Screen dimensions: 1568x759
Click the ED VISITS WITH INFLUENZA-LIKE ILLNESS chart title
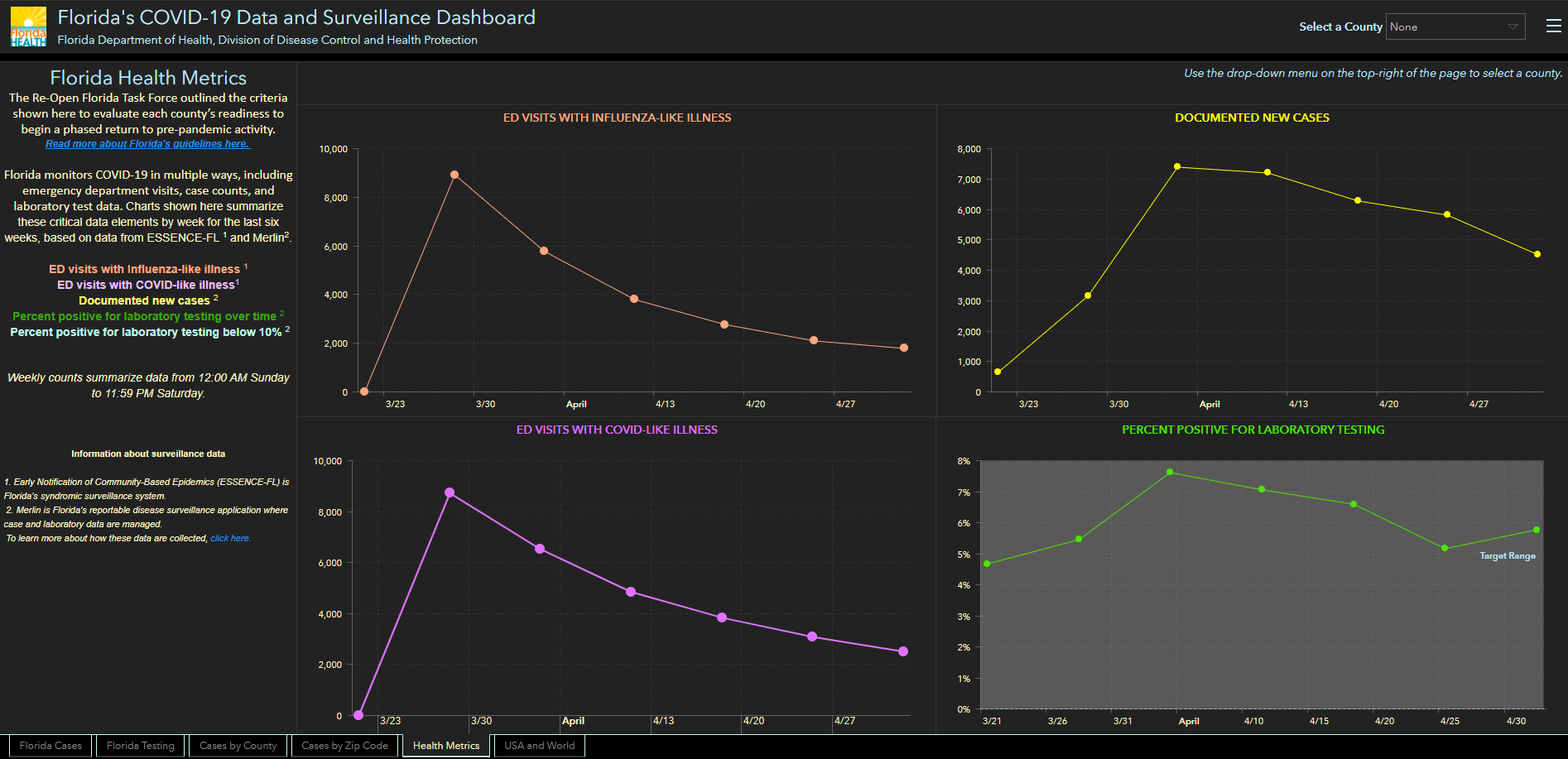(618, 118)
